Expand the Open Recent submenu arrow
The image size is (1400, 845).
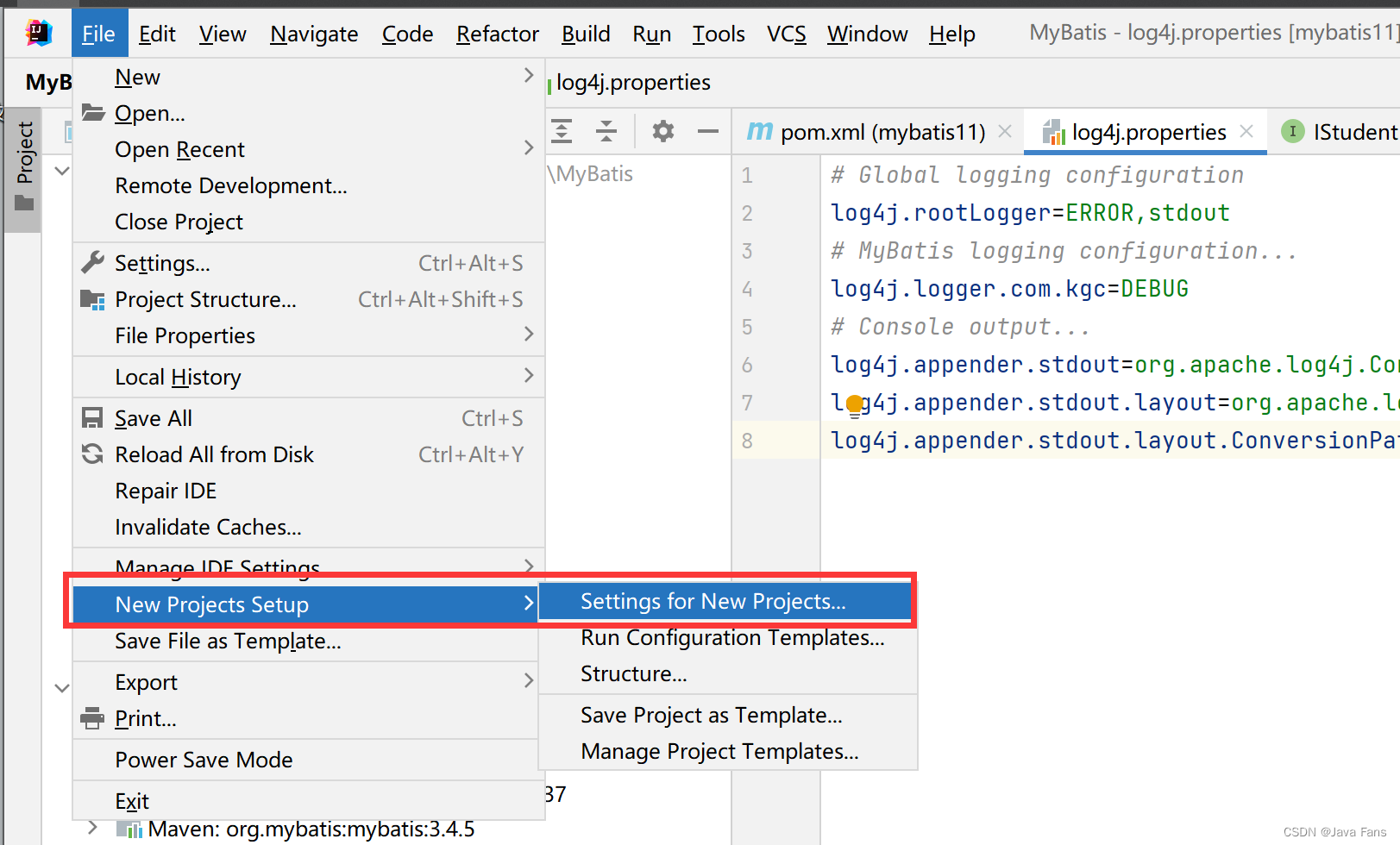point(529,148)
